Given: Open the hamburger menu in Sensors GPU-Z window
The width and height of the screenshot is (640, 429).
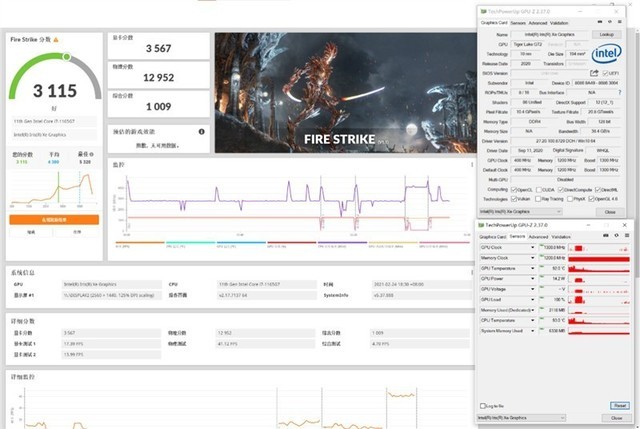Looking at the screenshot, I should (627, 236).
